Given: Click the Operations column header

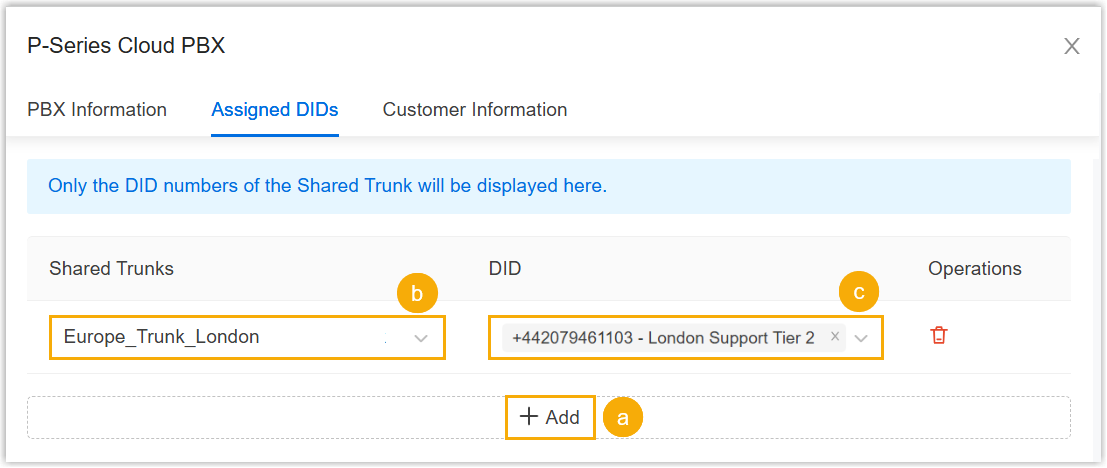Looking at the screenshot, I should click(x=974, y=268).
